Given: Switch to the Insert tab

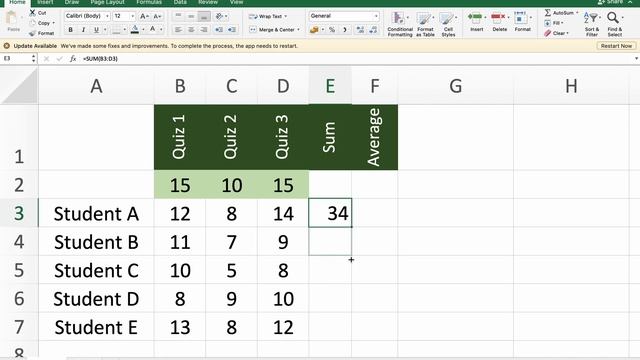Looking at the screenshot, I should [x=45, y=2].
